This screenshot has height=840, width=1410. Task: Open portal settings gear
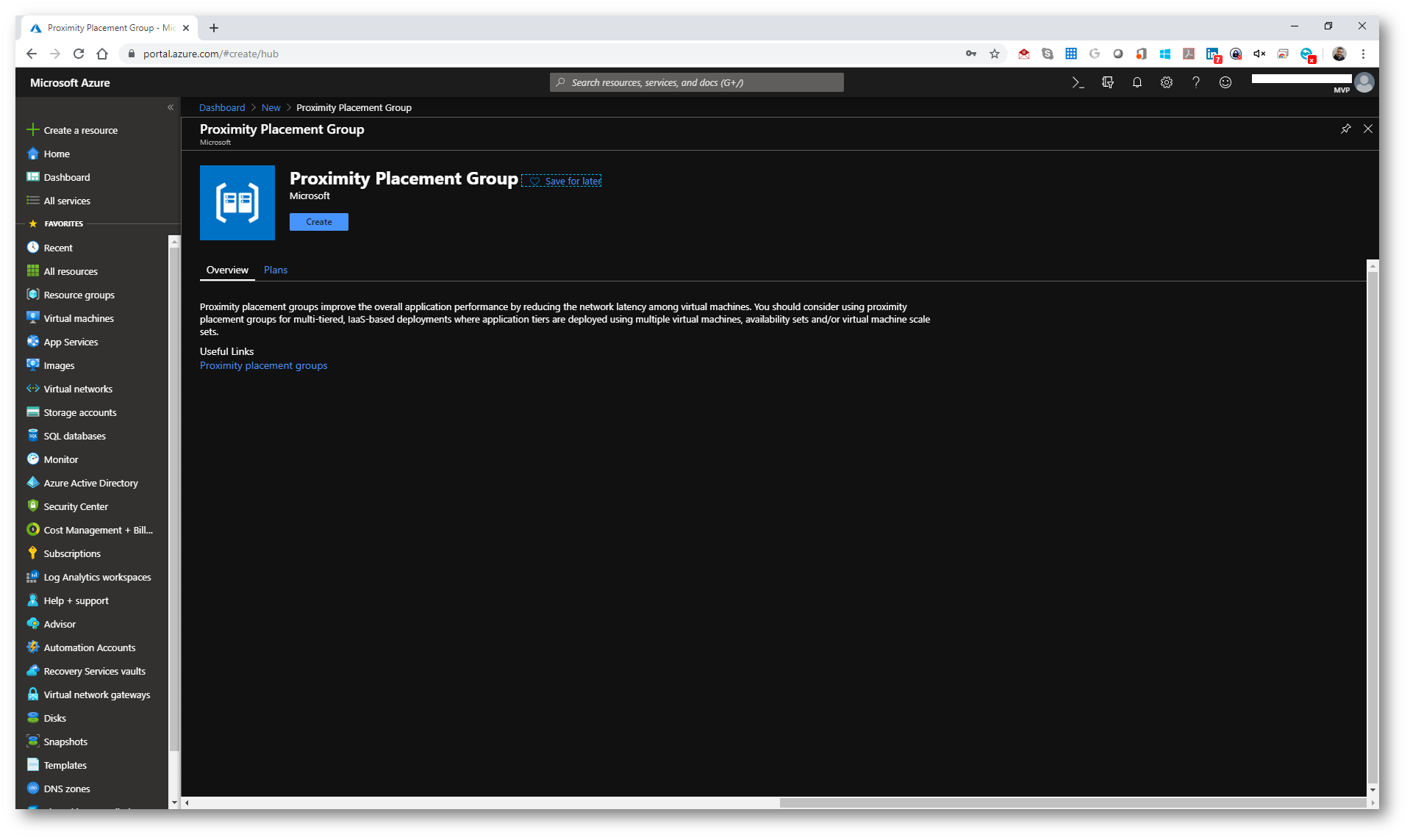1166,82
